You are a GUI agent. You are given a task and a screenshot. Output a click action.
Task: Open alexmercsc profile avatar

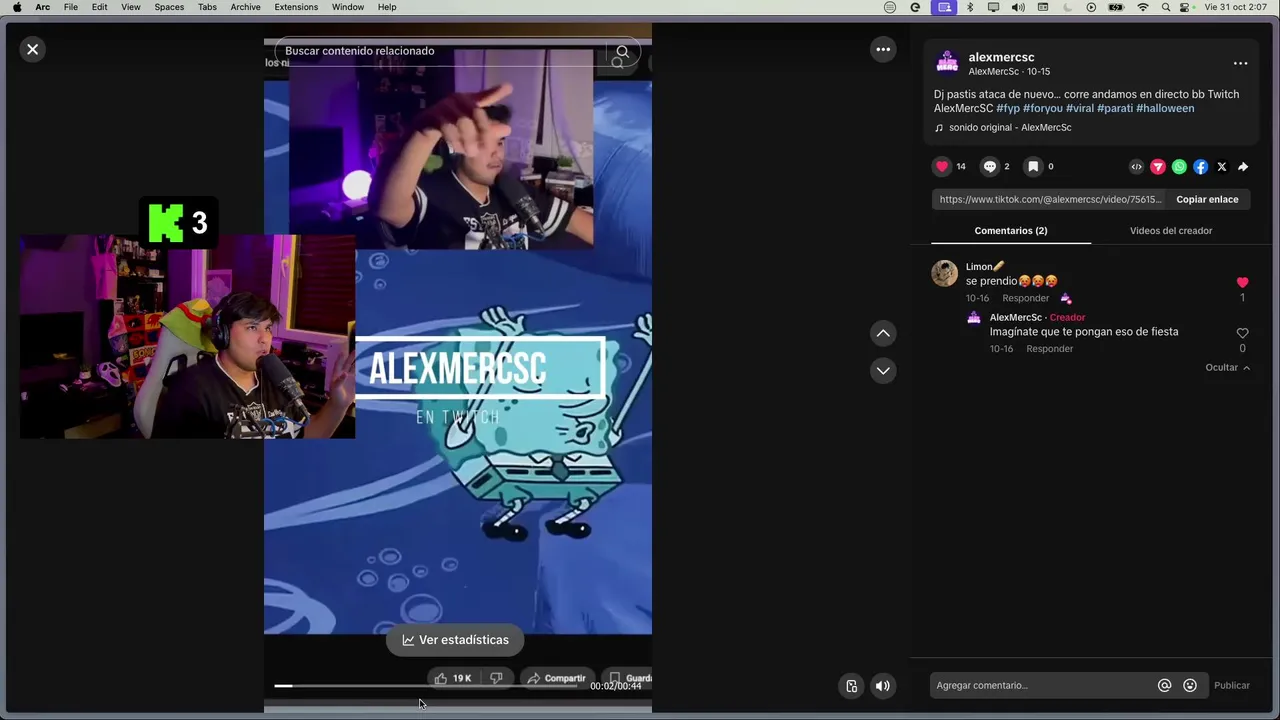pyautogui.click(x=947, y=63)
